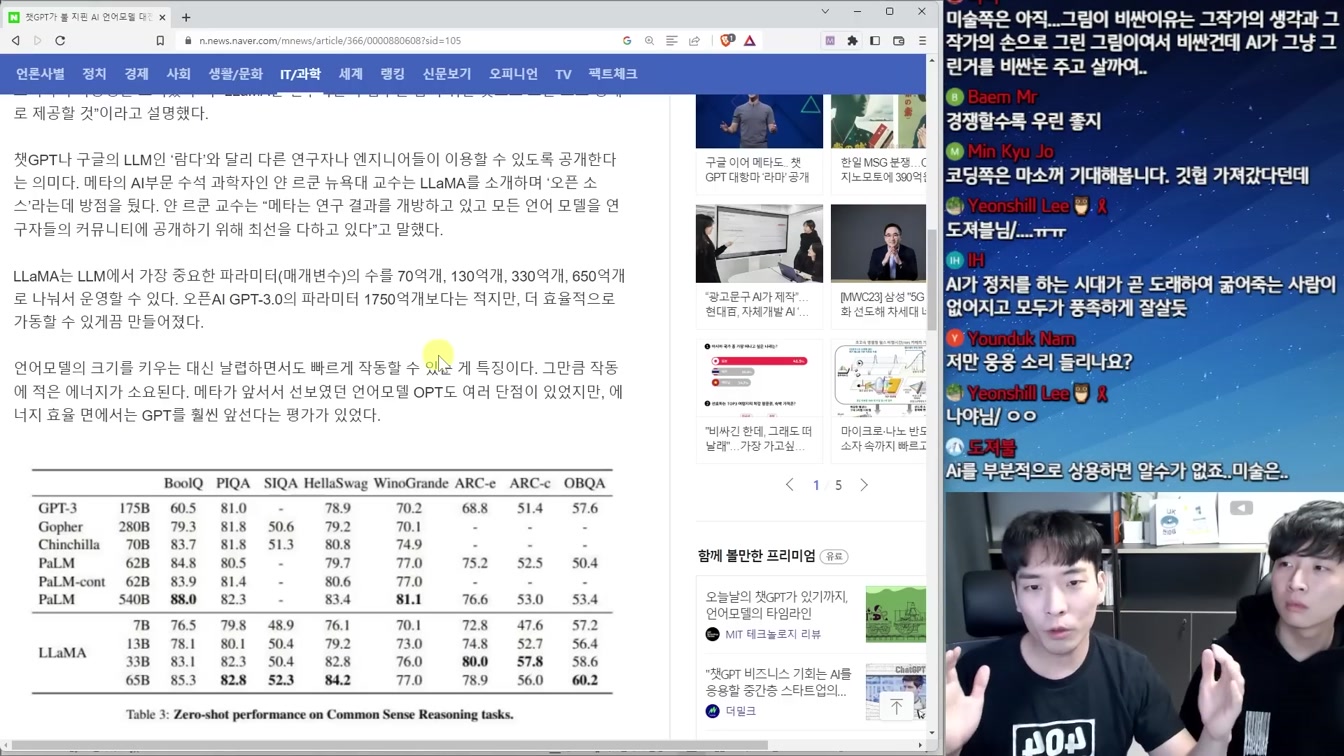Open the tab search chevron dropdown

[825, 12]
